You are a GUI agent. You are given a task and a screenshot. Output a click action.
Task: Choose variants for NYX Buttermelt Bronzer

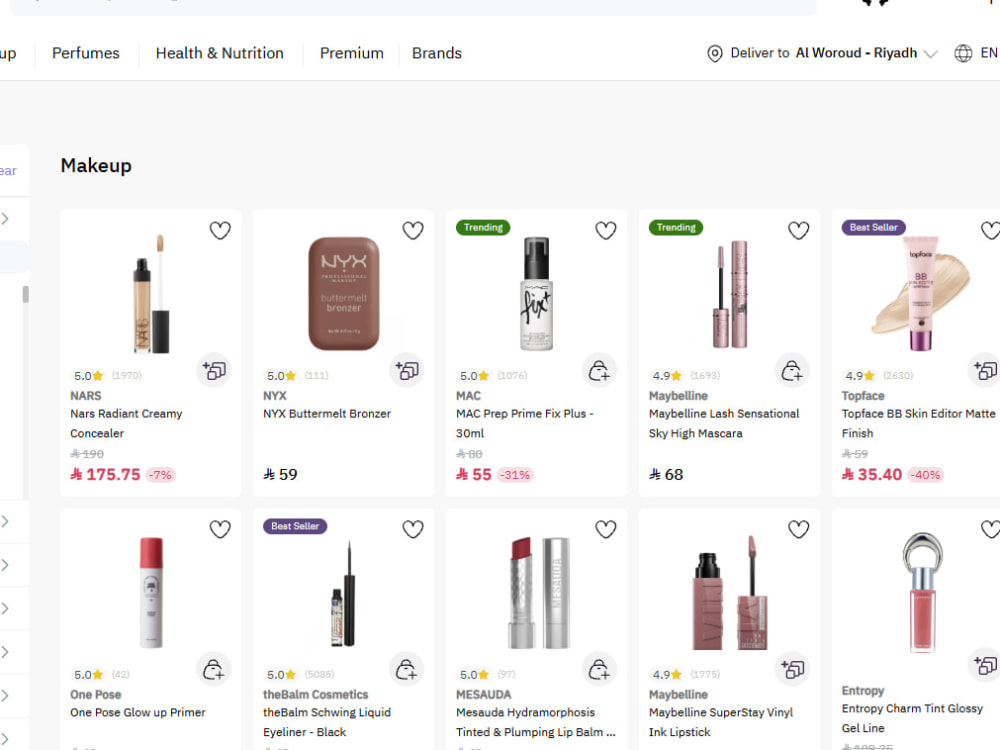[407, 370]
